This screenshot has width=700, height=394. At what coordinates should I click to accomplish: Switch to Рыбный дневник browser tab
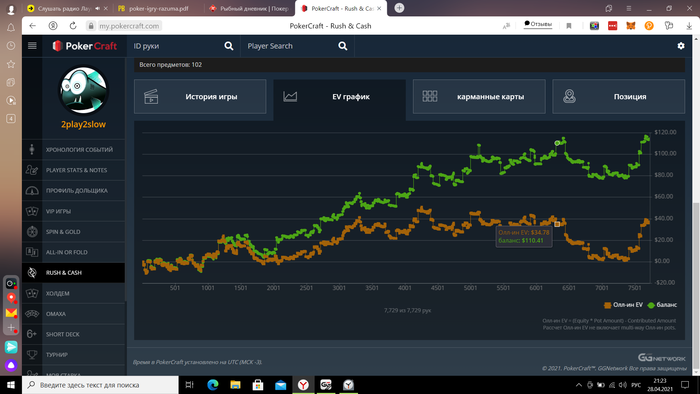pos(249,8)
